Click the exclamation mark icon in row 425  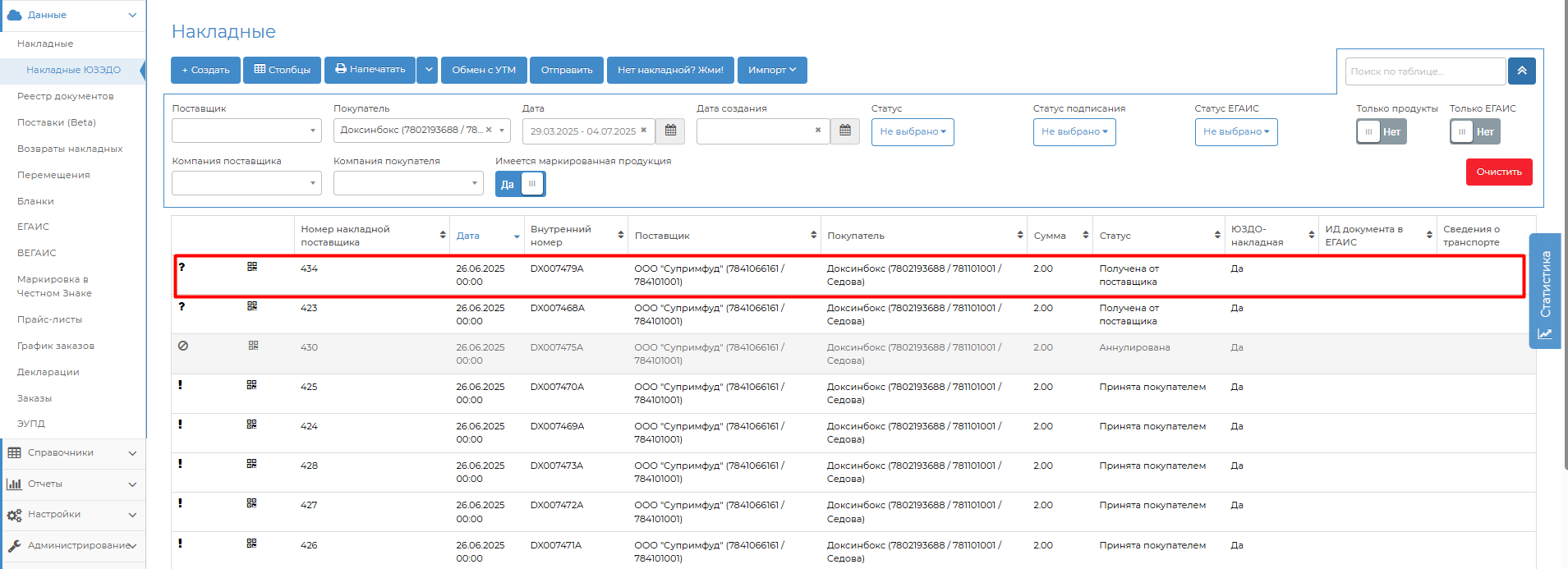tap(180, 385)
